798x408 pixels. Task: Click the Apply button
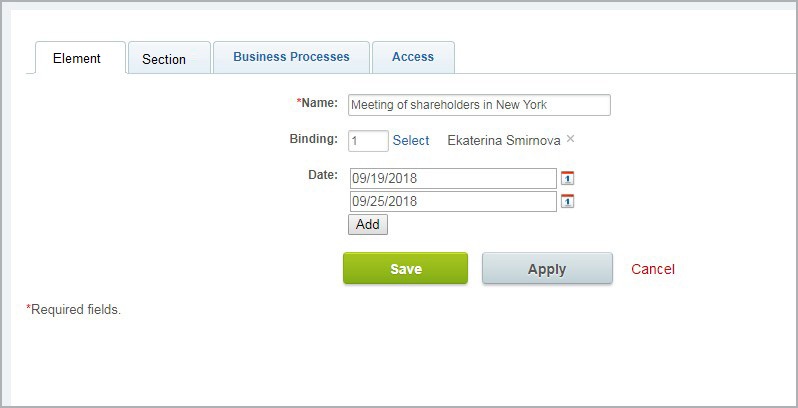pos(547,269)
